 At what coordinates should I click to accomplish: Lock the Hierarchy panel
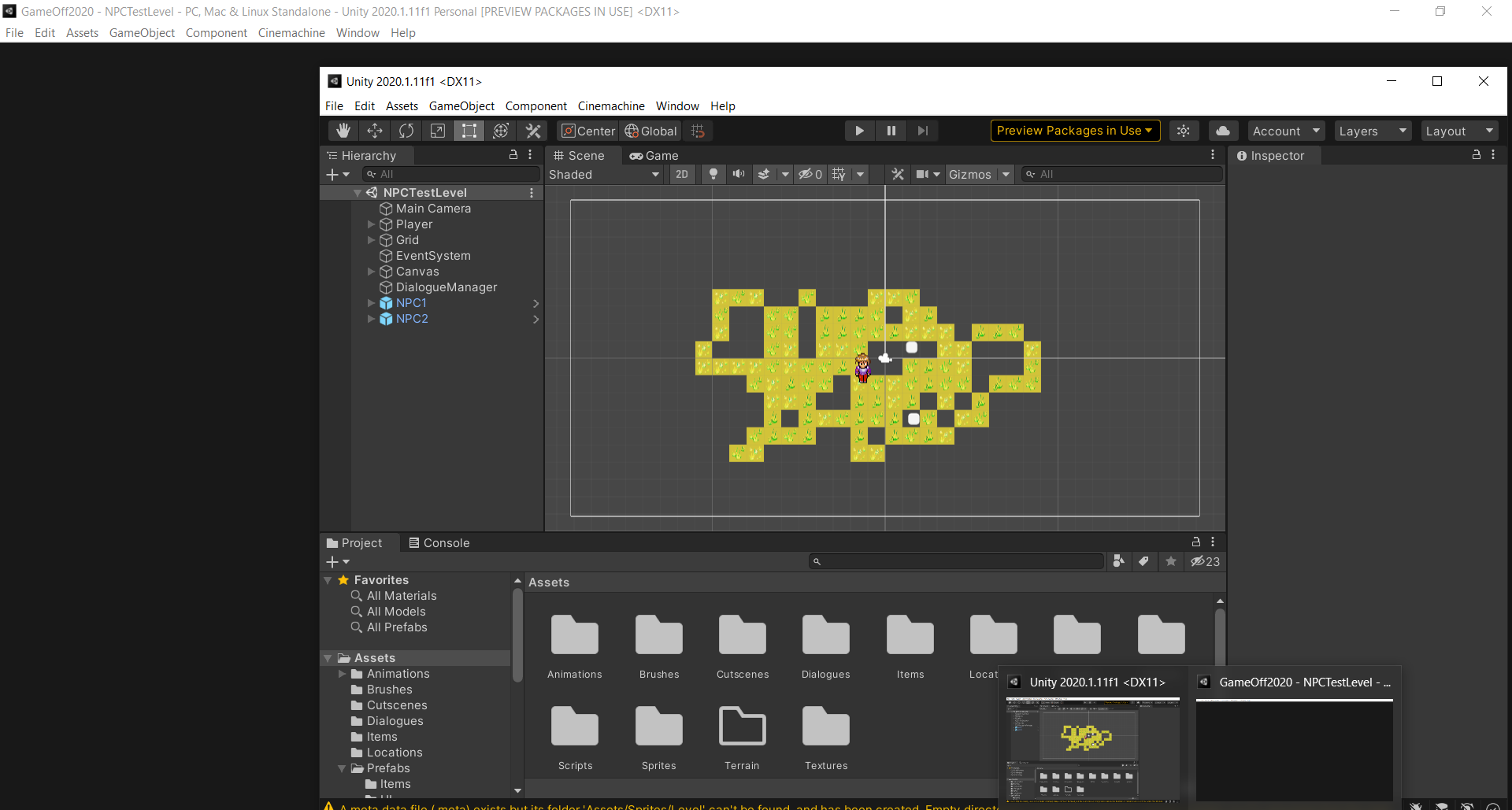coord(513,155)
